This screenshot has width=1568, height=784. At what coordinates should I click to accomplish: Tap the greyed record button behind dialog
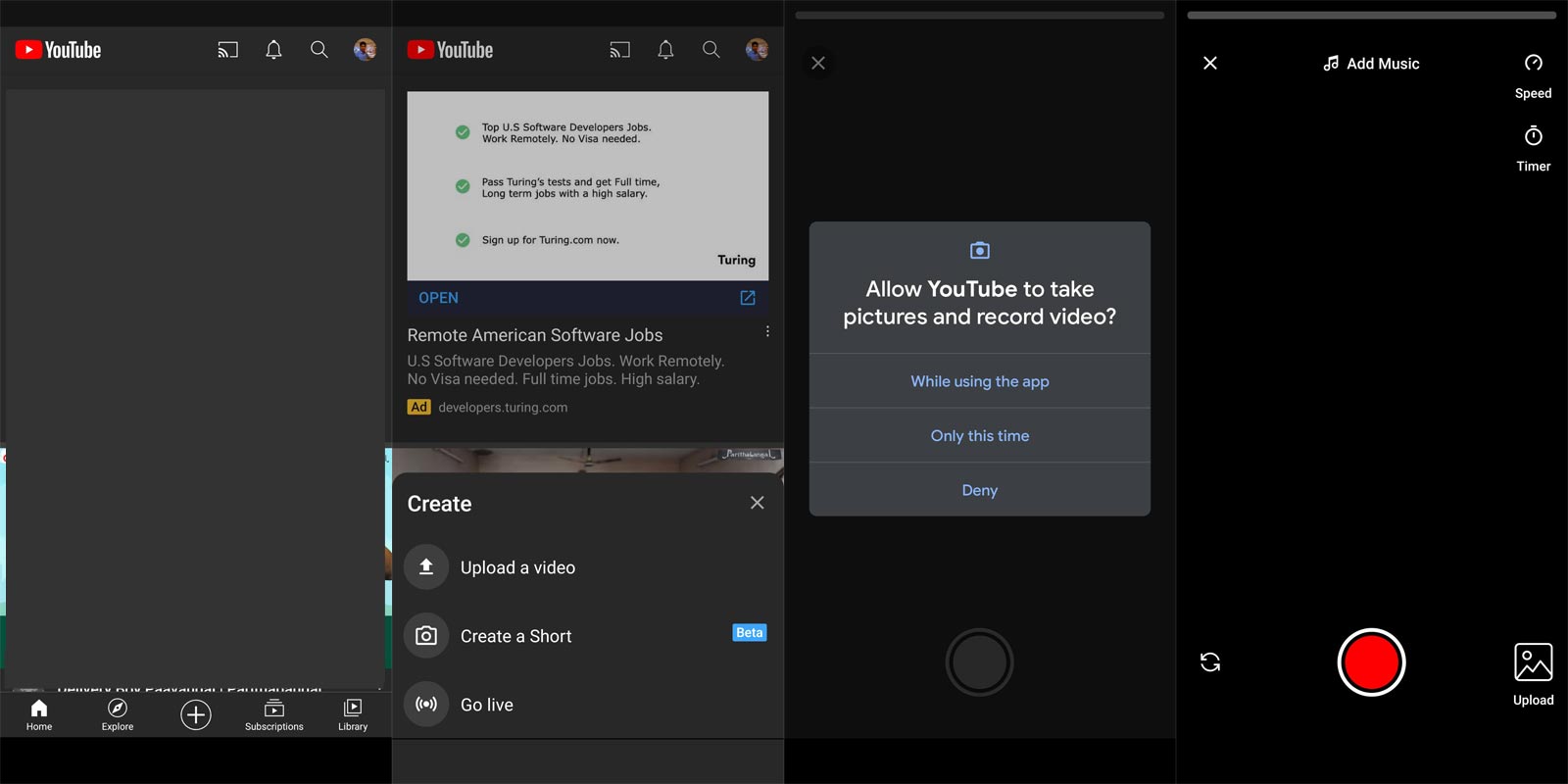point(980,662)
